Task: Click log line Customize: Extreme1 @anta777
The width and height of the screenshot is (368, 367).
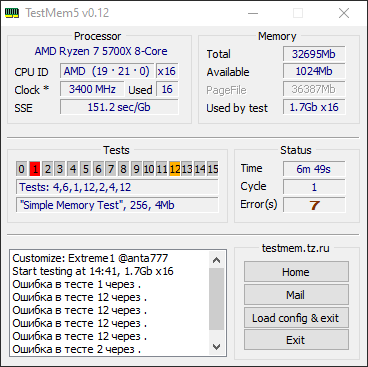Action: (90, 258)
